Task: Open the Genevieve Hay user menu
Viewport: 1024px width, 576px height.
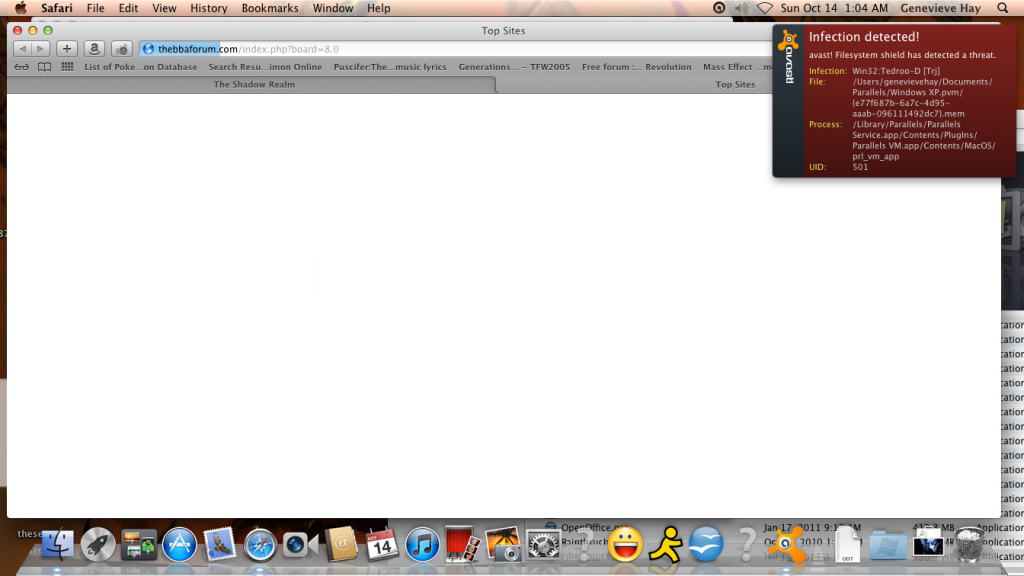Action: [935, 8]
